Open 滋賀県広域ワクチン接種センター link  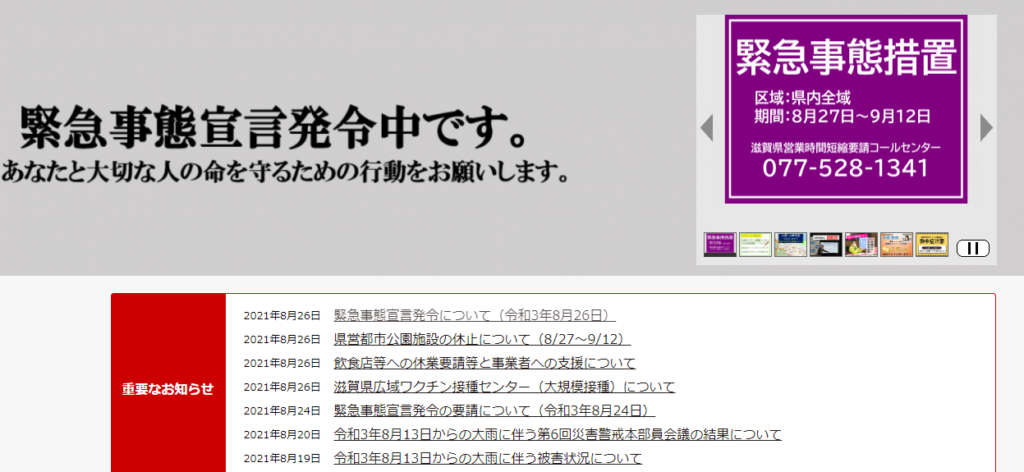point(504,387)
